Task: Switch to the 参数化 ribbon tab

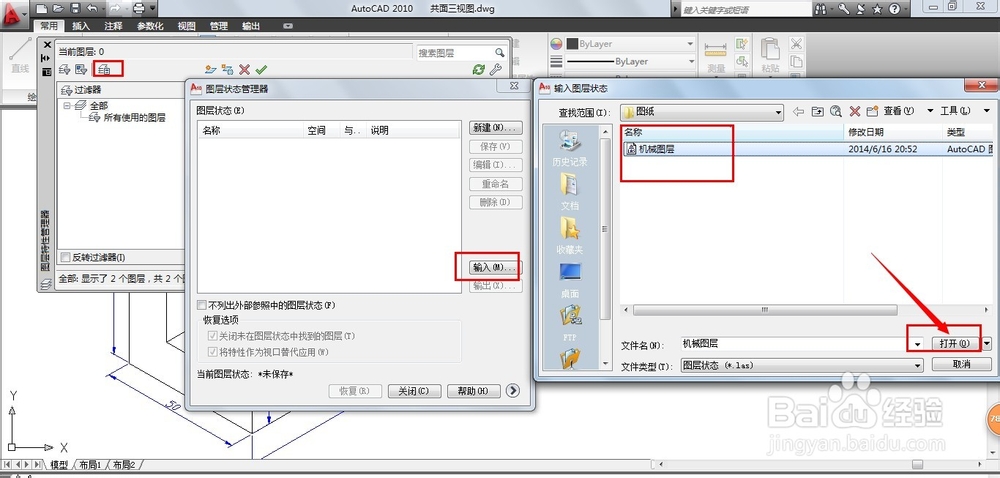Action: [151, 26]
